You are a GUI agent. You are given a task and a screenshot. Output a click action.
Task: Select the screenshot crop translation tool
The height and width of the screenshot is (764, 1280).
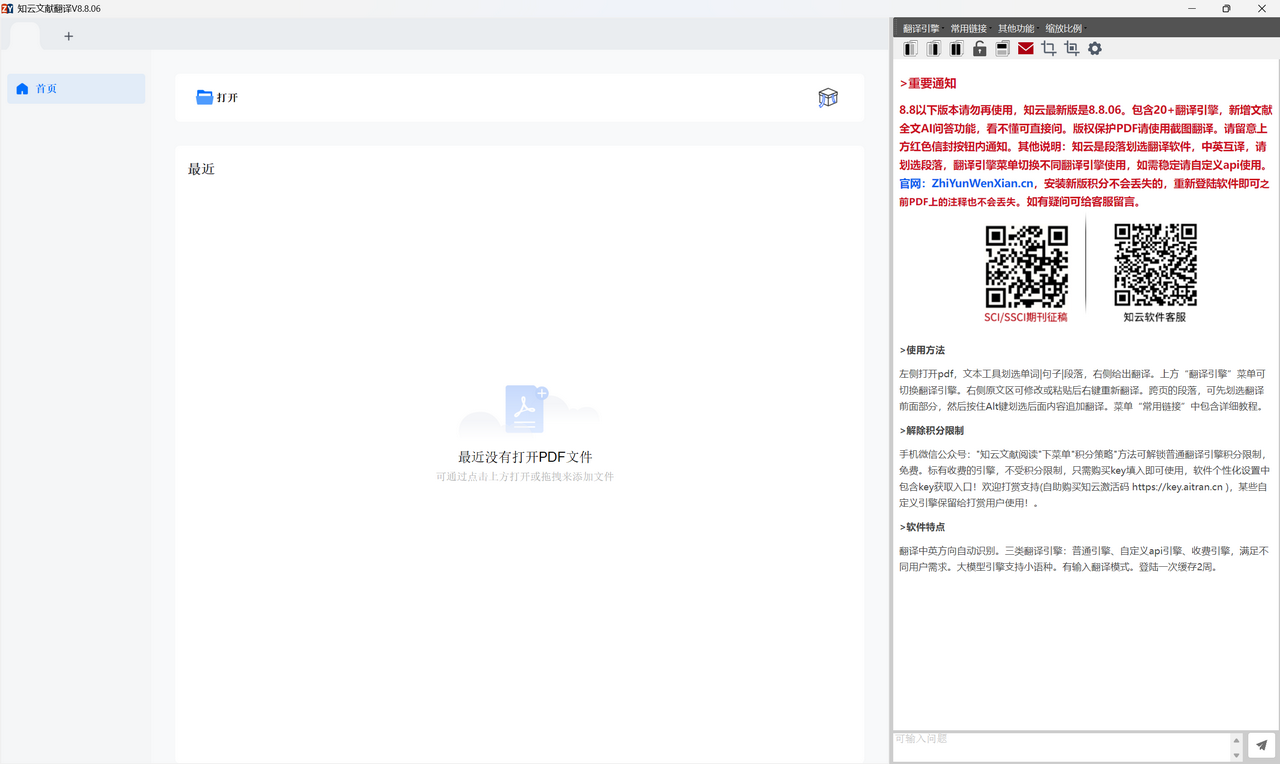point(1048,49)
